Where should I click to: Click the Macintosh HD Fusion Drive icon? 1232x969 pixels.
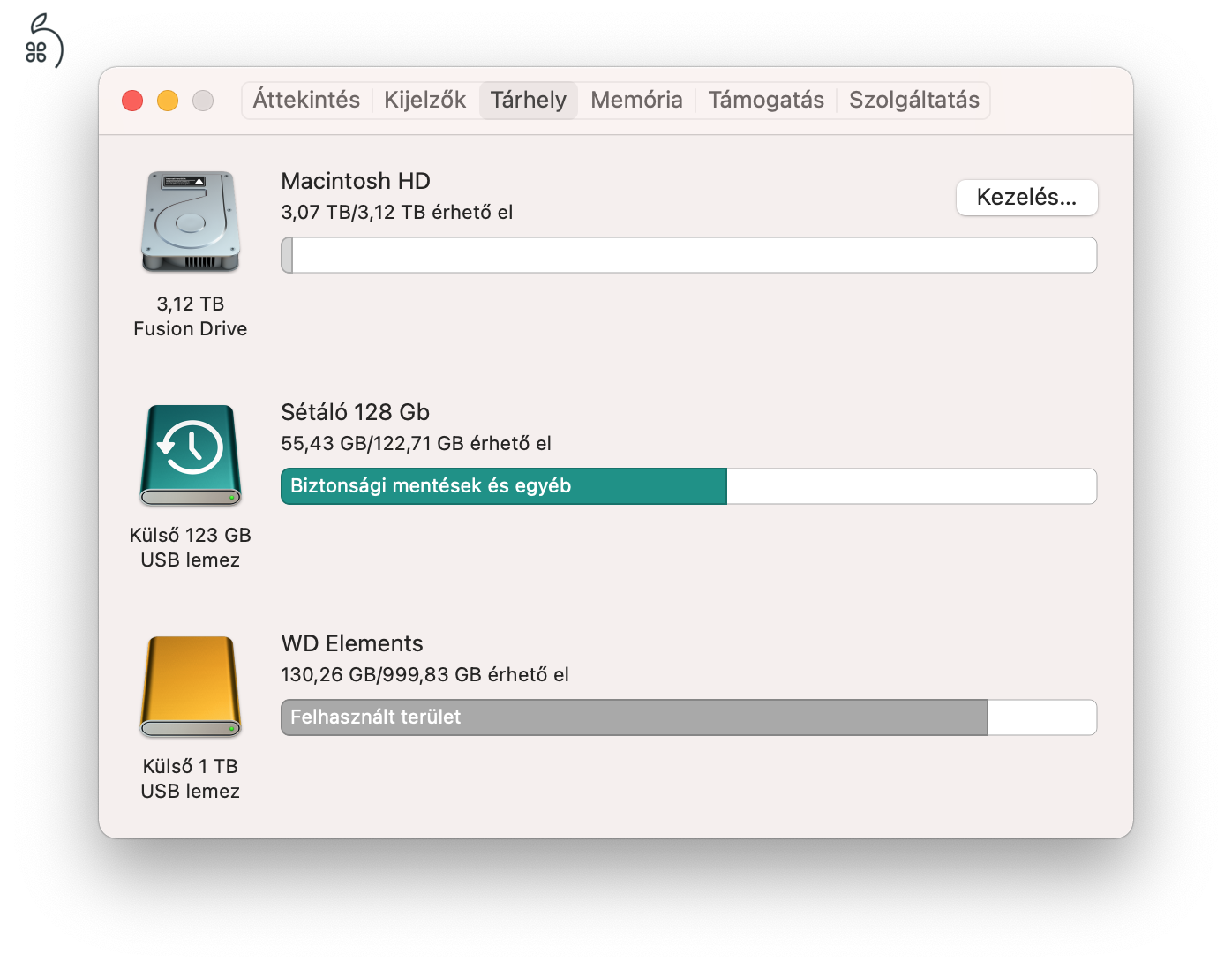191,222
